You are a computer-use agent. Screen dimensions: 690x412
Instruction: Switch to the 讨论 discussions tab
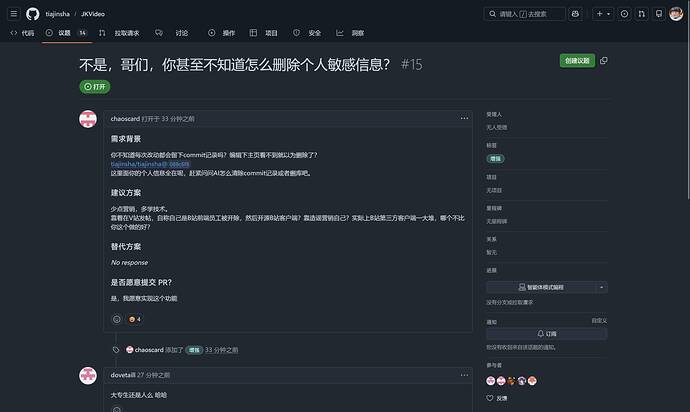(172, 33)
